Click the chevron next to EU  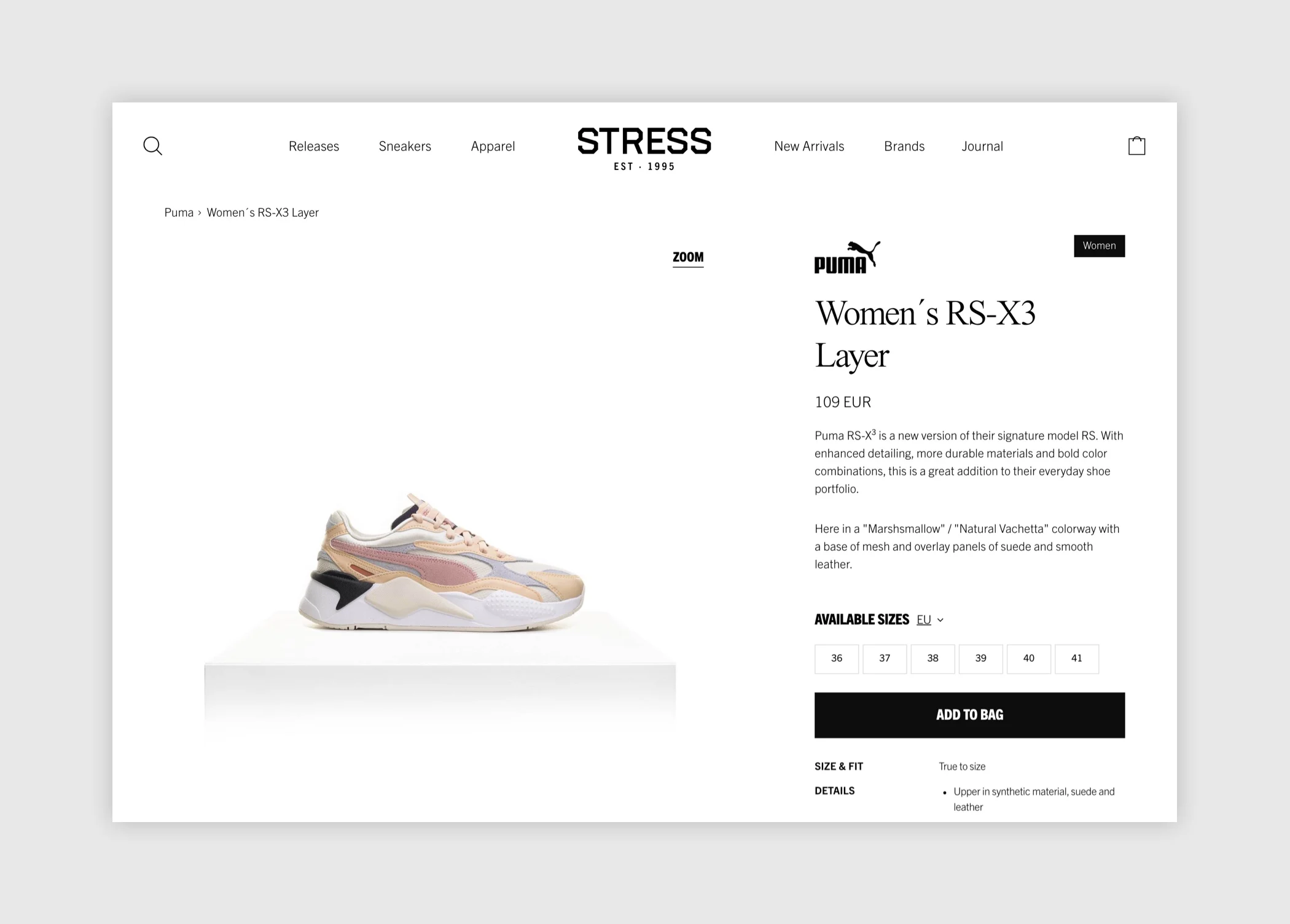click(940, 620)
